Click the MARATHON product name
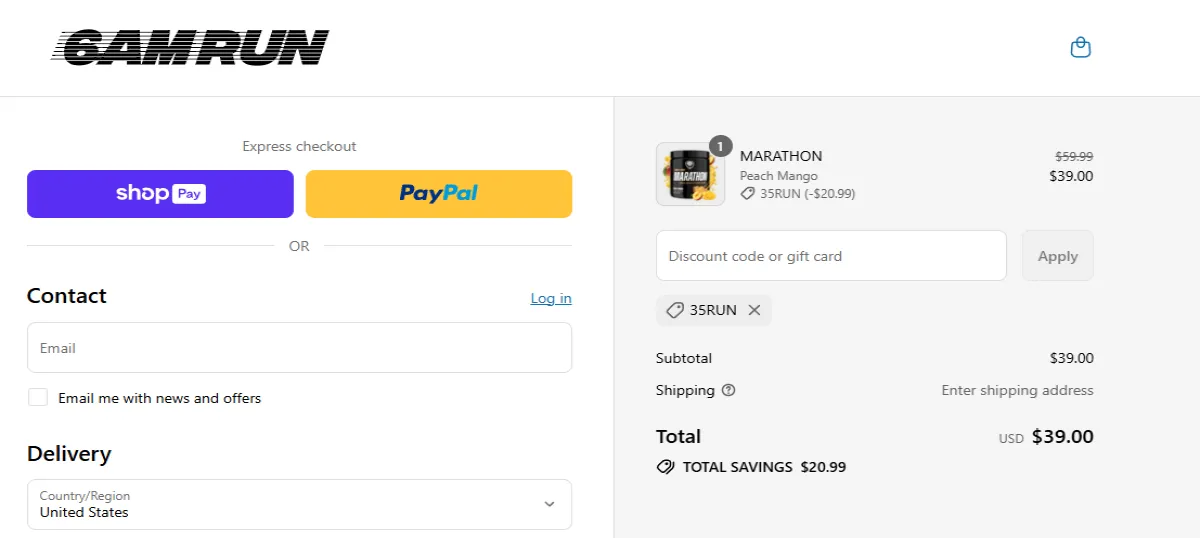Image resolution: width=1200 pixels, height=538 pixels. [781, 156]
